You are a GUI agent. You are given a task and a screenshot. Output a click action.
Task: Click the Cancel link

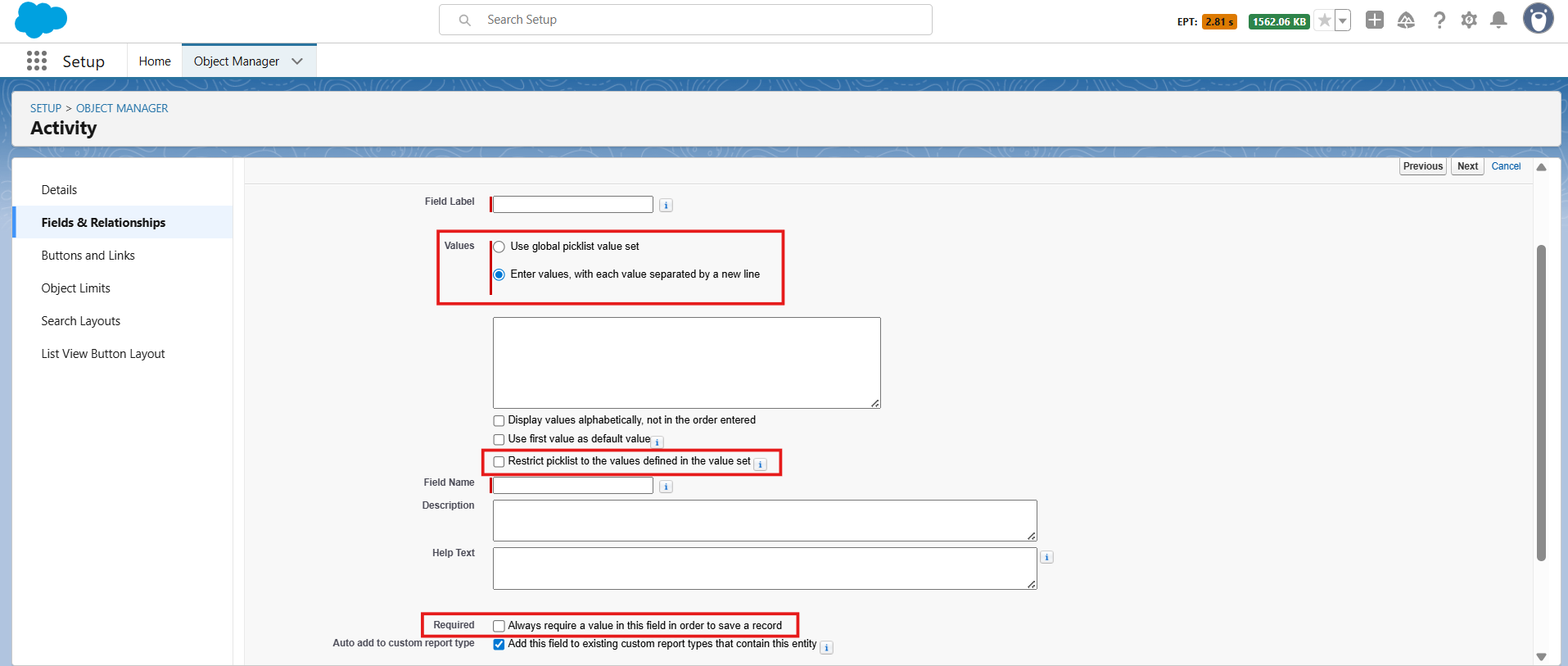(x=1506, y=166)
